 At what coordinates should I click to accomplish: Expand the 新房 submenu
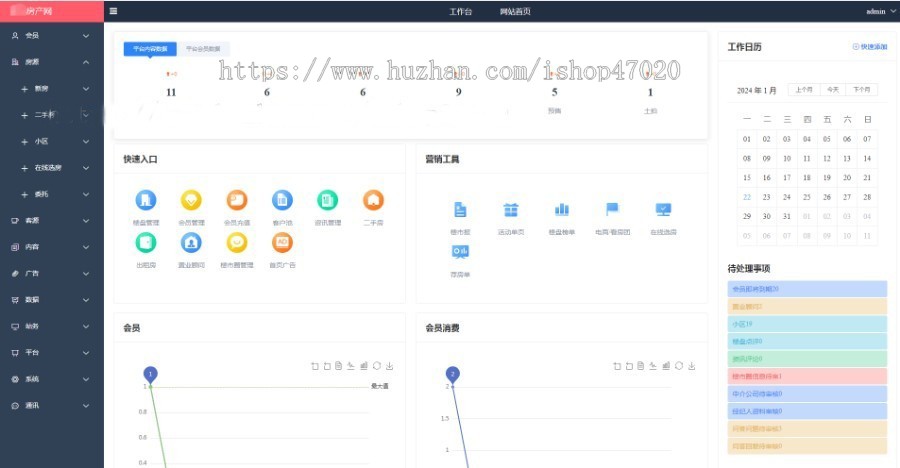pyautogui.click(x=52, y=88)
